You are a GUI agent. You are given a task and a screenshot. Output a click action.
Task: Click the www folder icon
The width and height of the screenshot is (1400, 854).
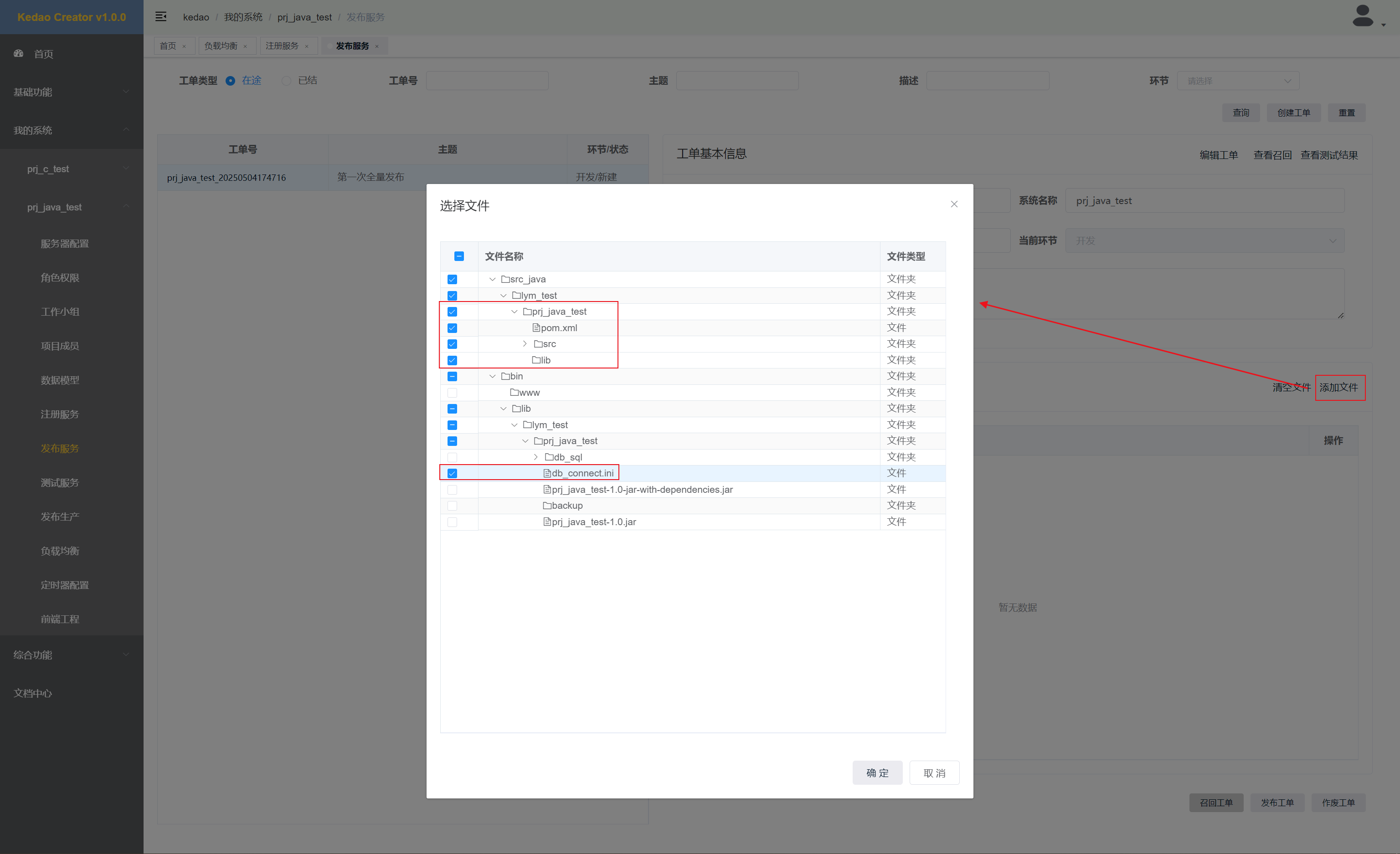(x=514, y=392)
